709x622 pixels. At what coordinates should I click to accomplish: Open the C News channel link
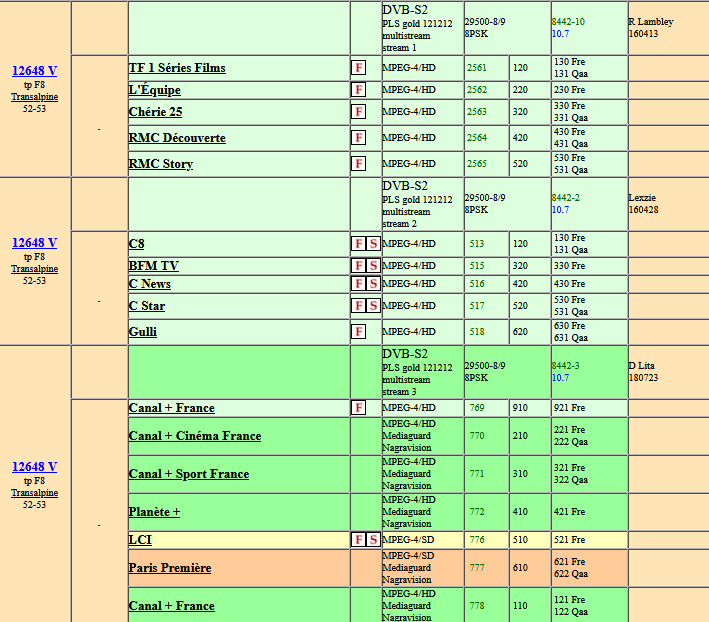149,284
